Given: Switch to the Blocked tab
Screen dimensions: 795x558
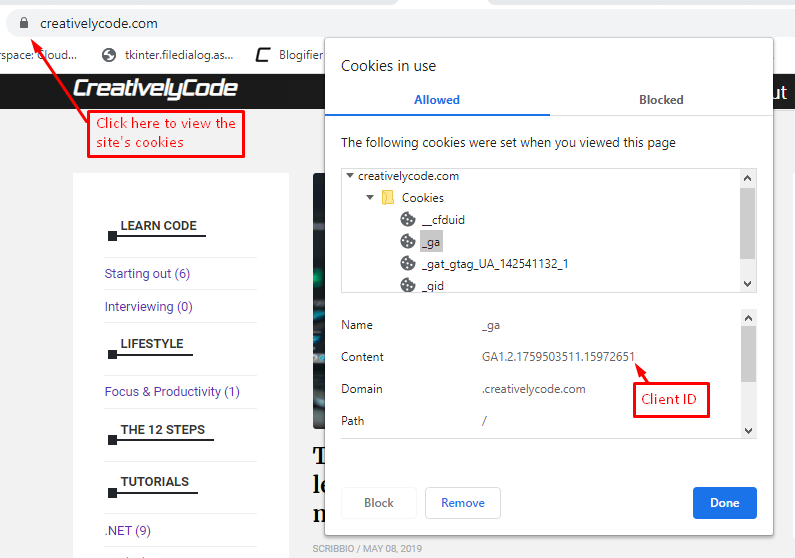Looking at the screenshot, I should (x=661, y=100).
